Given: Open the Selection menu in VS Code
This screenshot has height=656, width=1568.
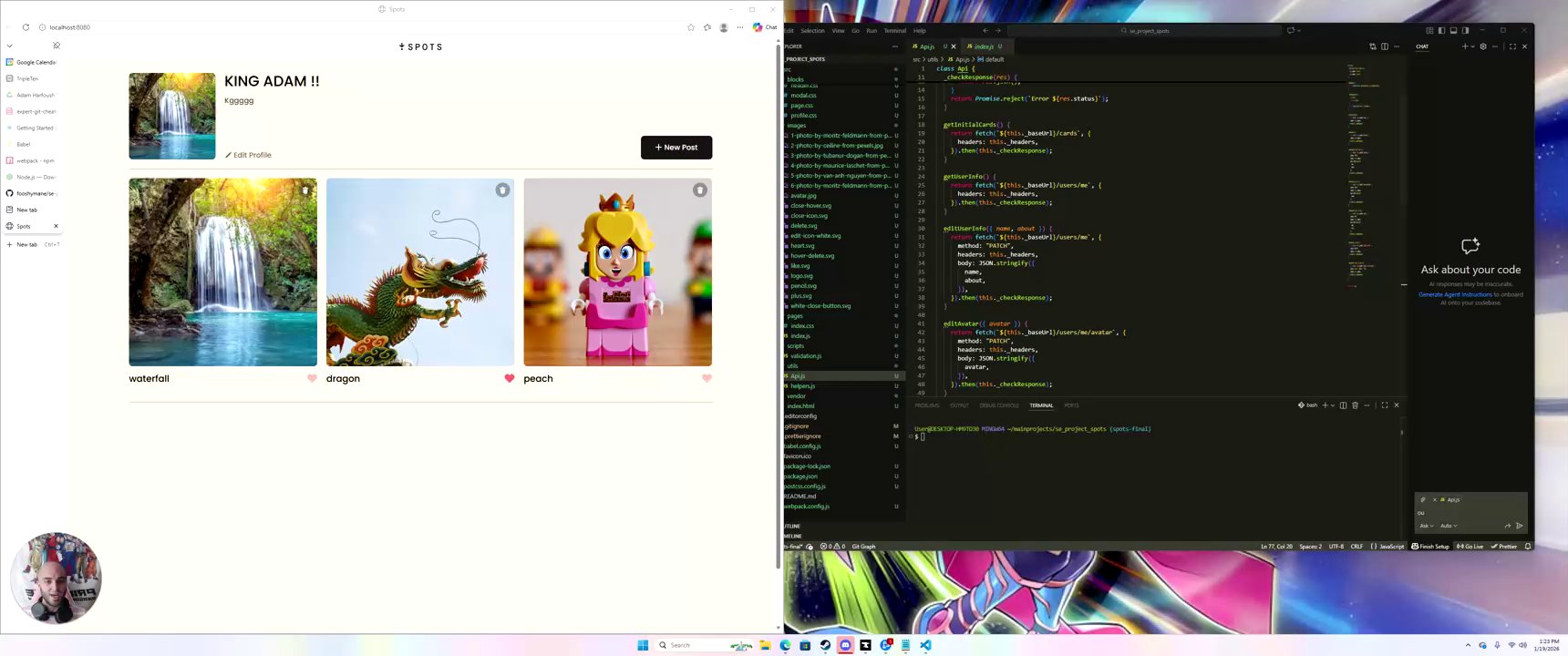Looking at the screenshot, I should [x=812, y=31].
